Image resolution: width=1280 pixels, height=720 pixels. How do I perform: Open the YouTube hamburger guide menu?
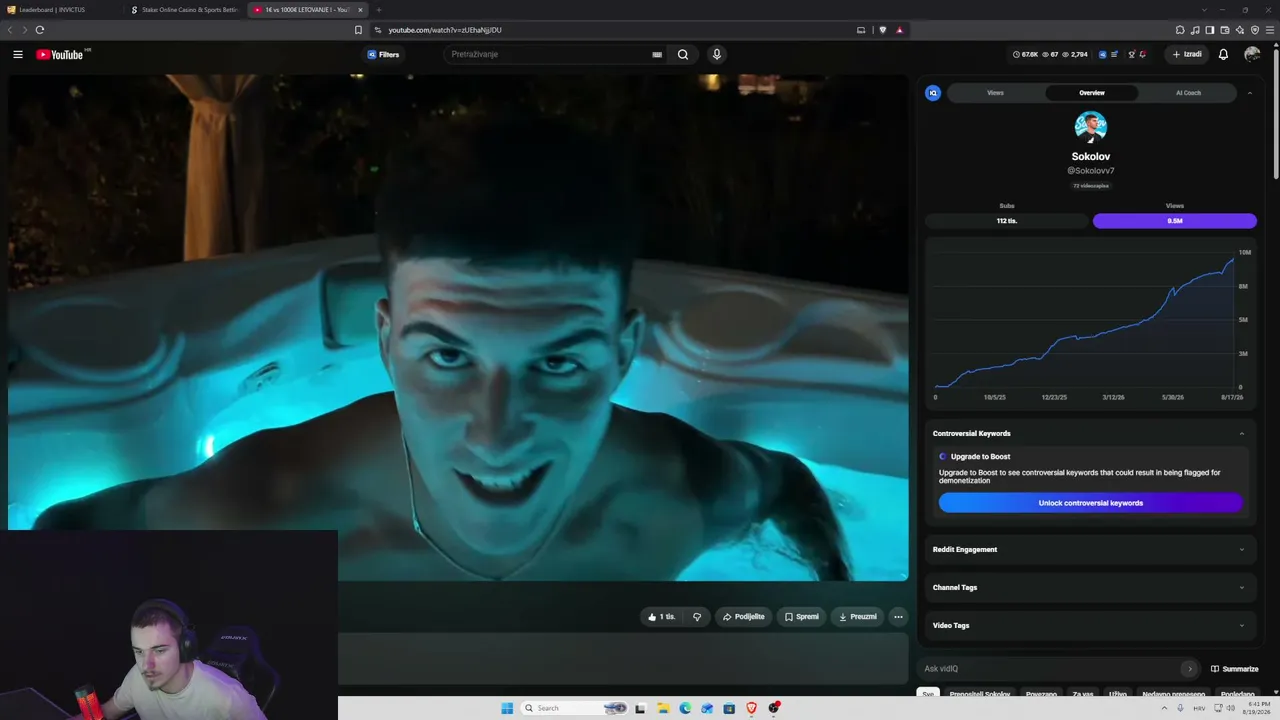click(x=18, y=54)
